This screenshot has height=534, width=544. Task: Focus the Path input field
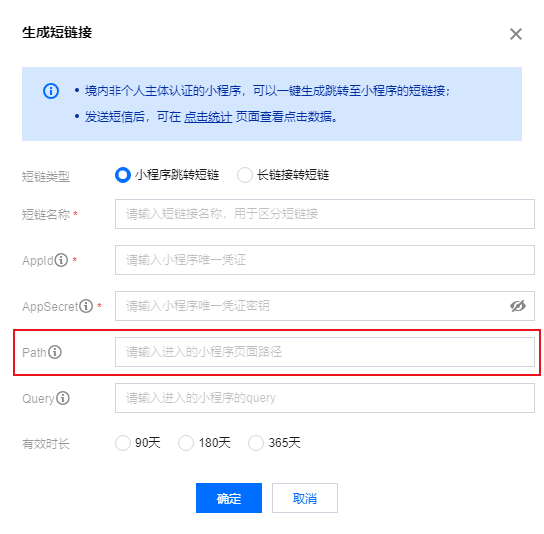325,352
